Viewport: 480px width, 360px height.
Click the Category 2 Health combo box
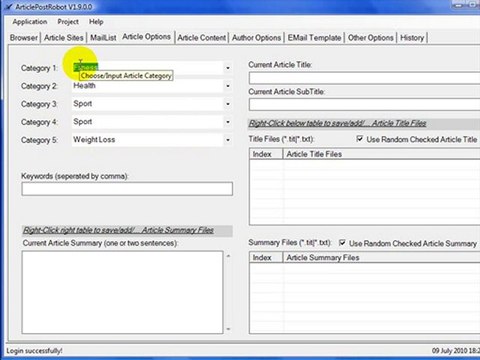152,86
